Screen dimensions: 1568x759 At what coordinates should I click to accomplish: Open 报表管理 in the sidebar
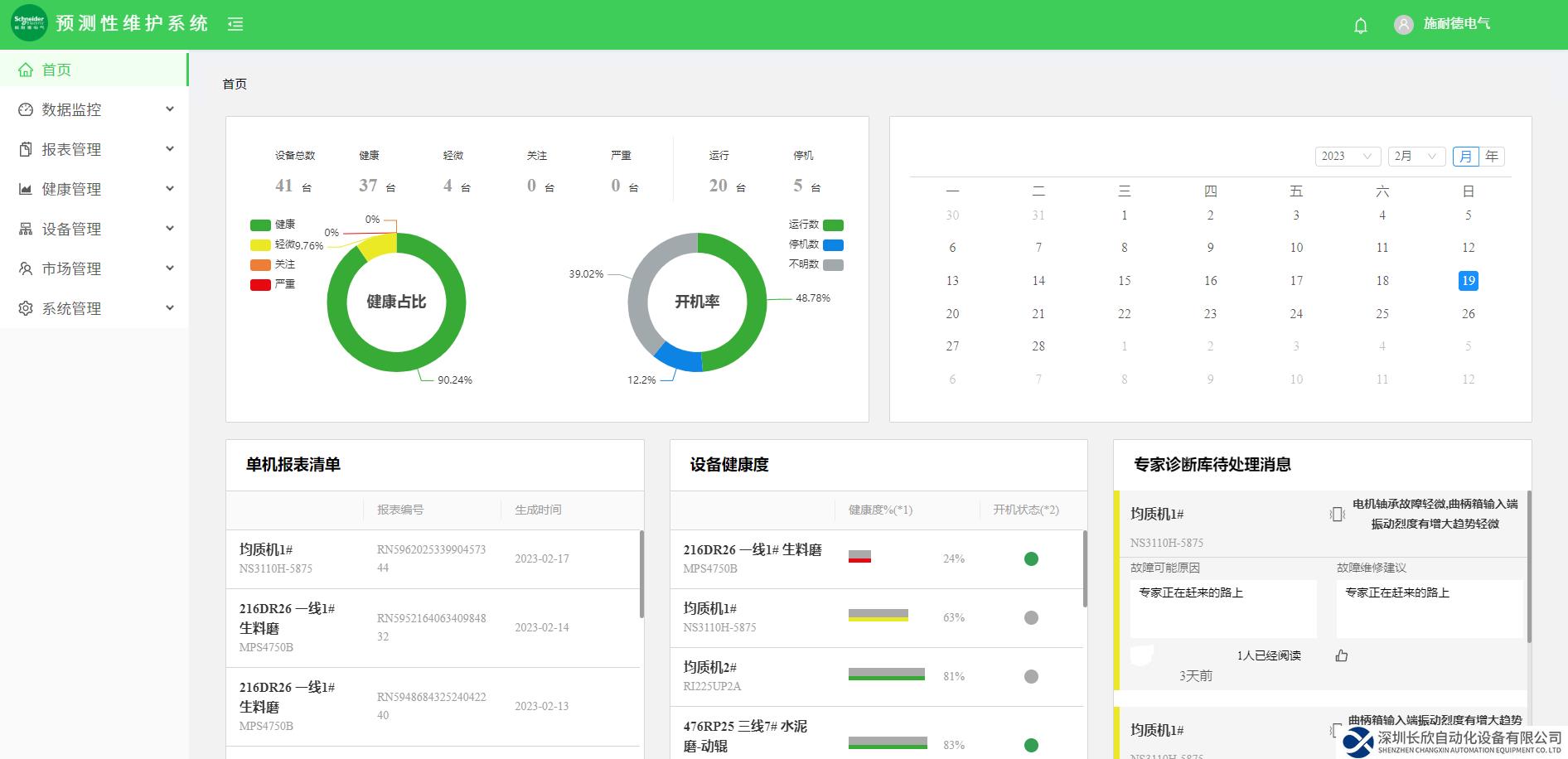click(94, 149)
